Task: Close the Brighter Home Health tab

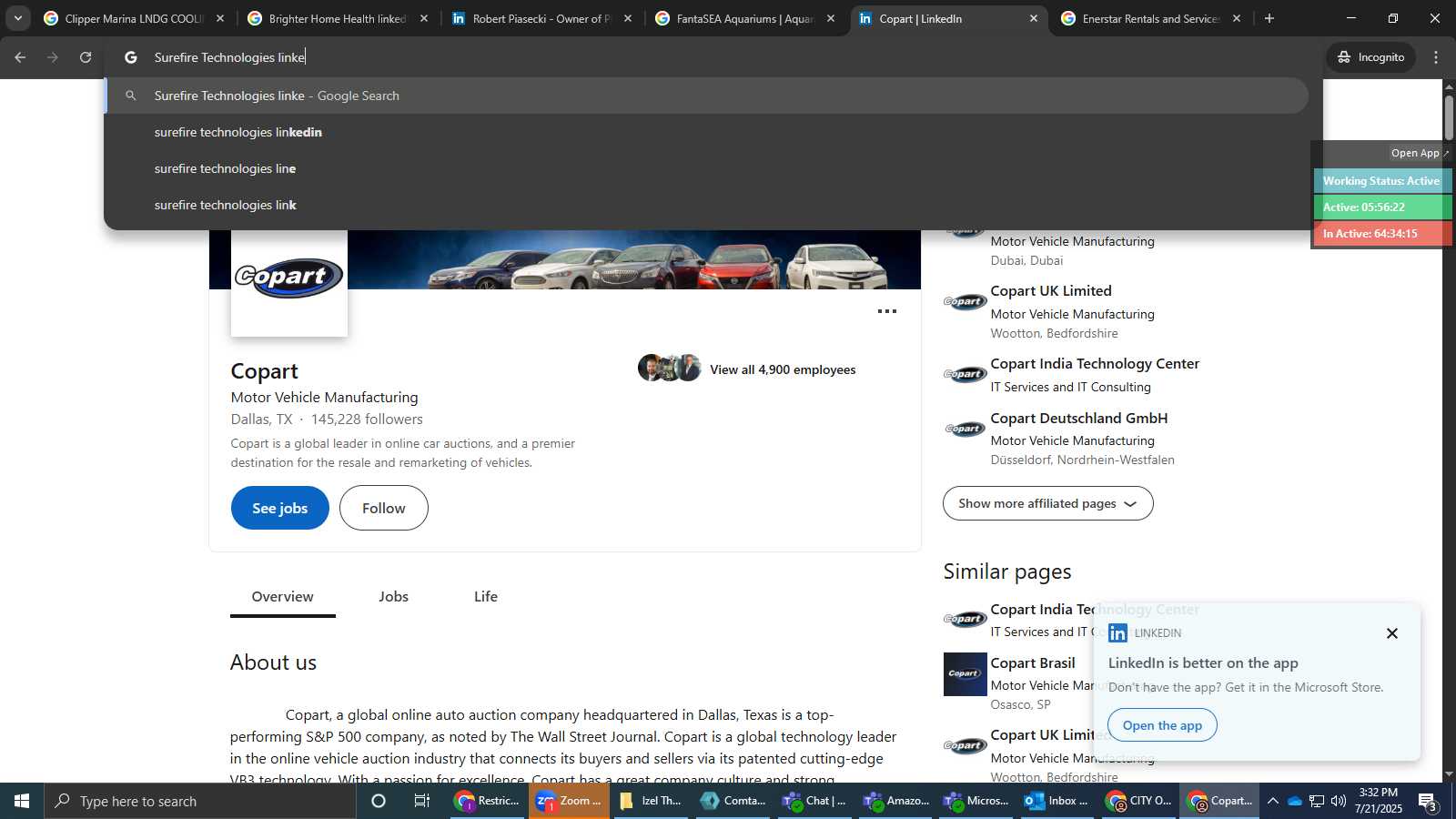Action: point(424,18)
